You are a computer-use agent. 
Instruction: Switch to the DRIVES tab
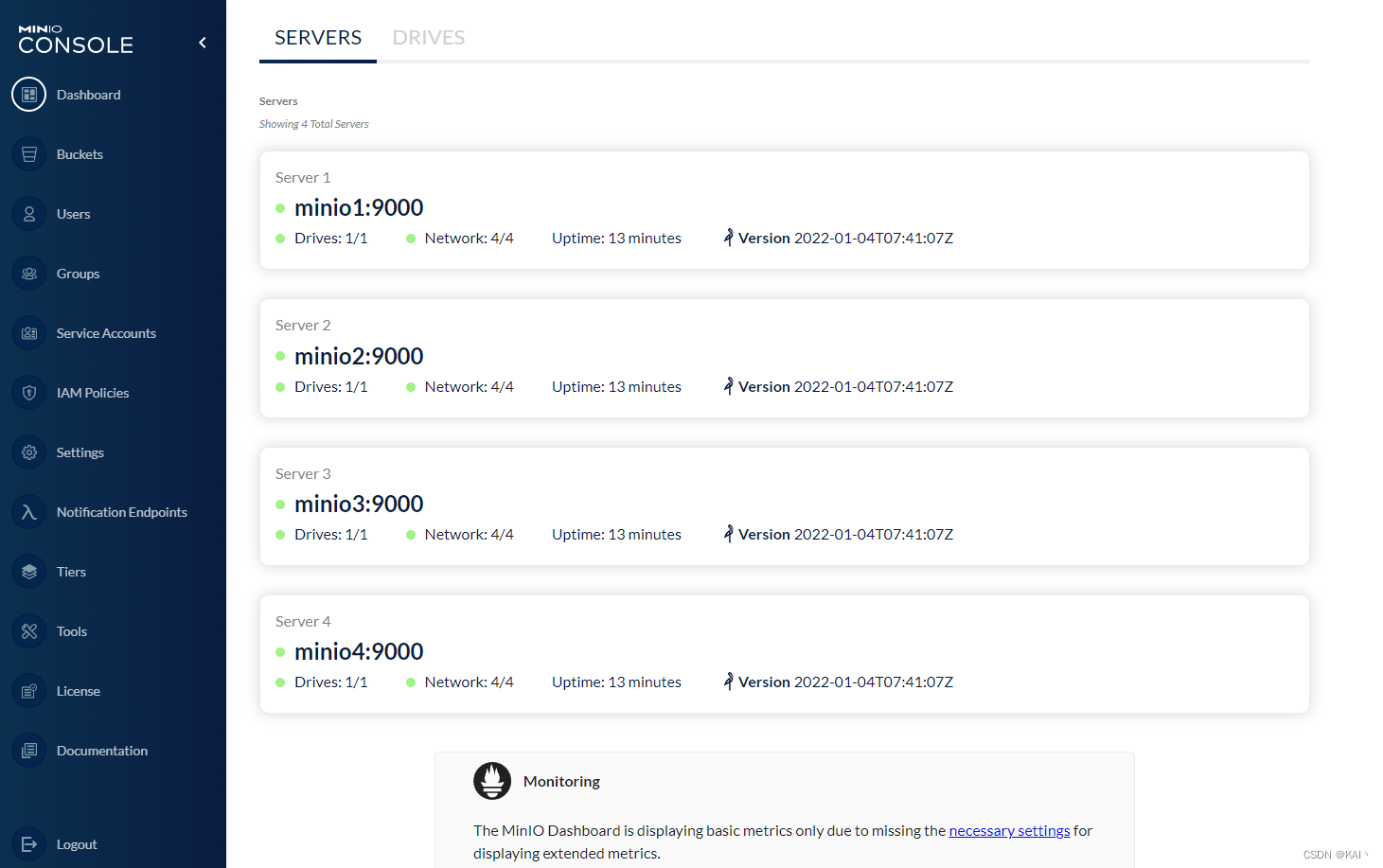[x=429, y=38]
